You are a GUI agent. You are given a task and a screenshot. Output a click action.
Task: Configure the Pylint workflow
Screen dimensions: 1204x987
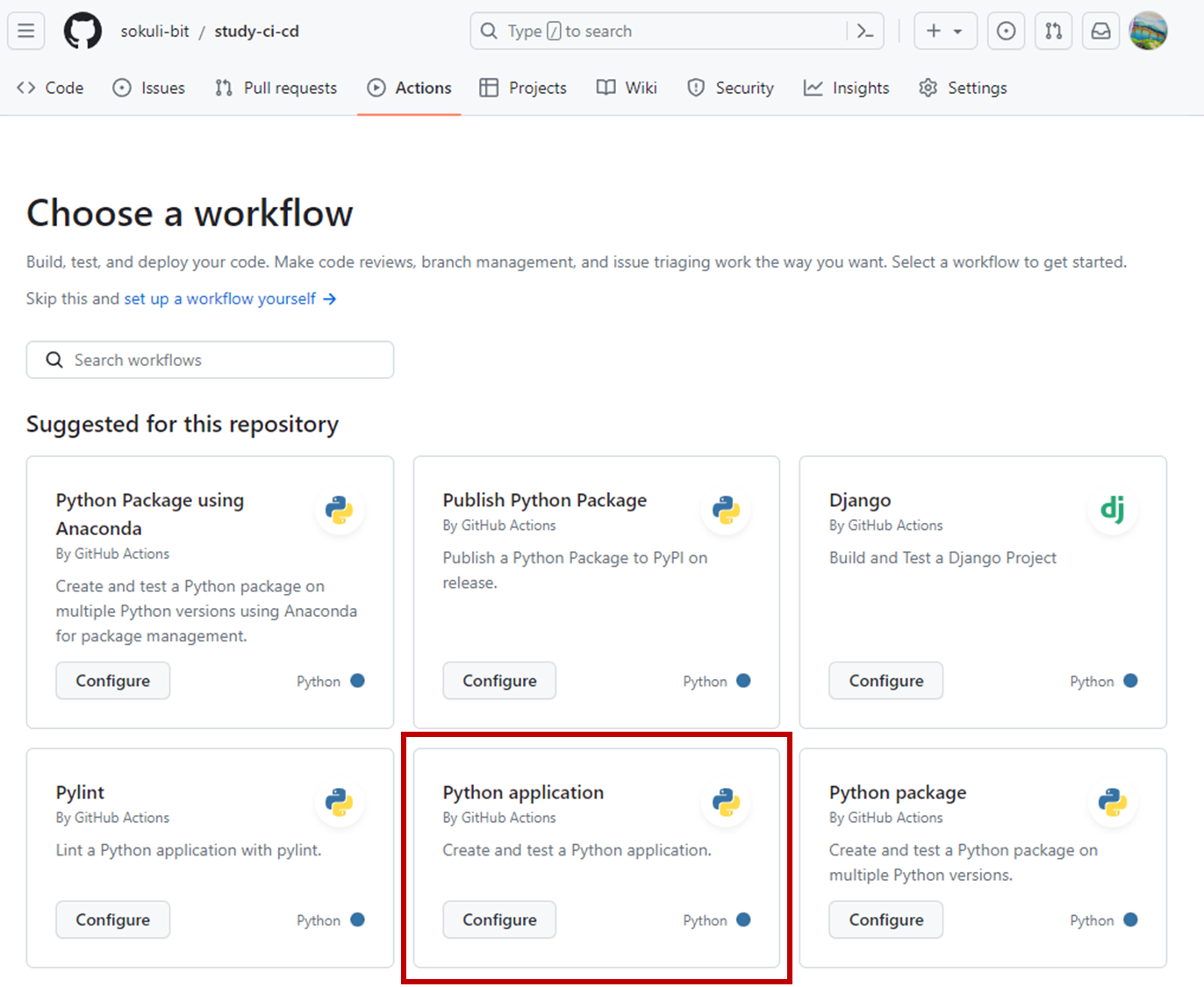coord(112,919)
